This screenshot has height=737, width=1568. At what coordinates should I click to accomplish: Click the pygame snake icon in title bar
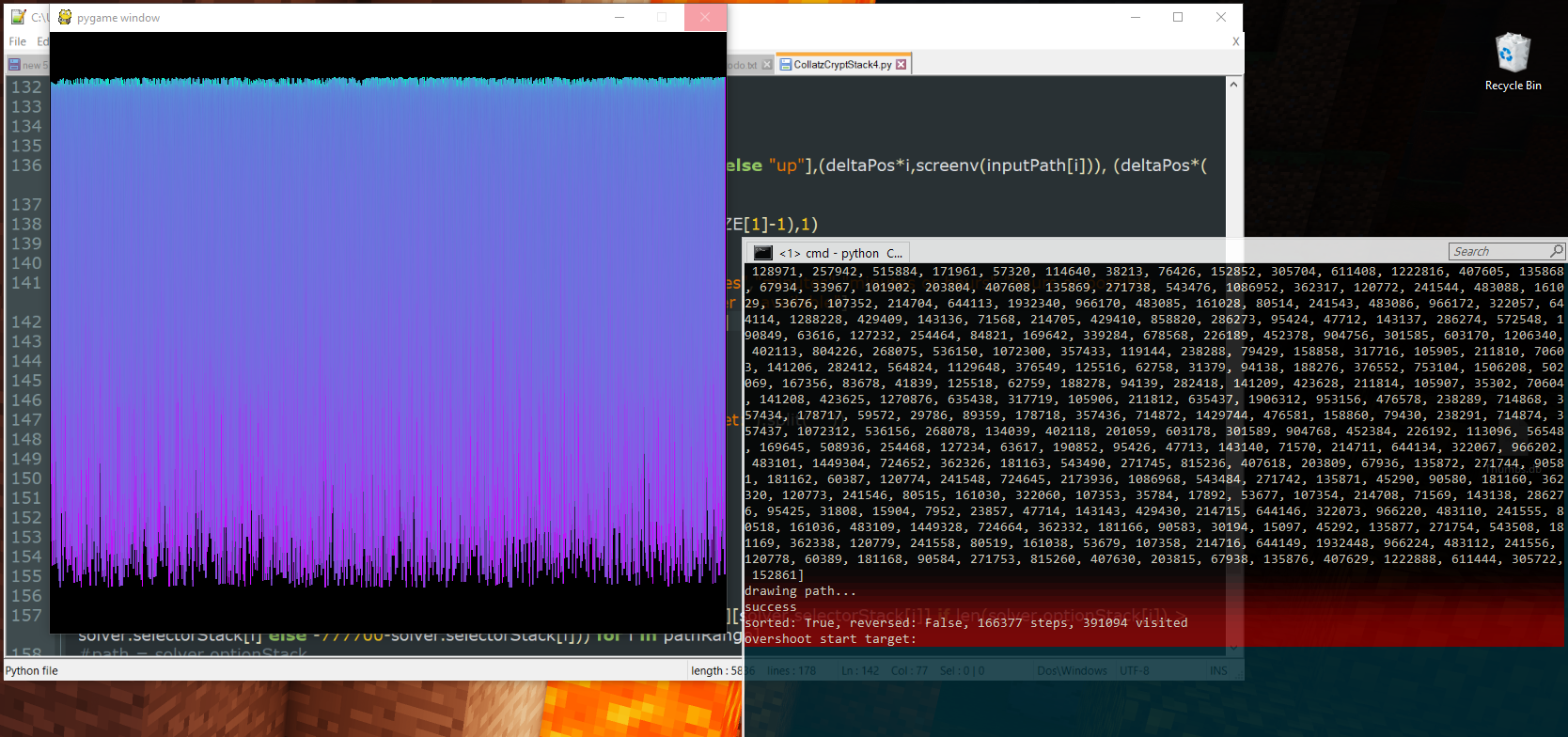tap(65, 17)
